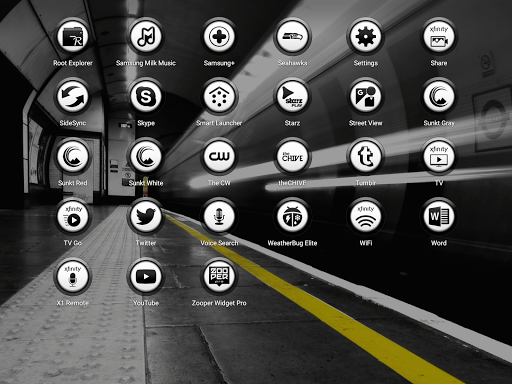This screenshot has width=512, height=384.
Task: Open the Smart Launcher icon
Action: (219, 97)
